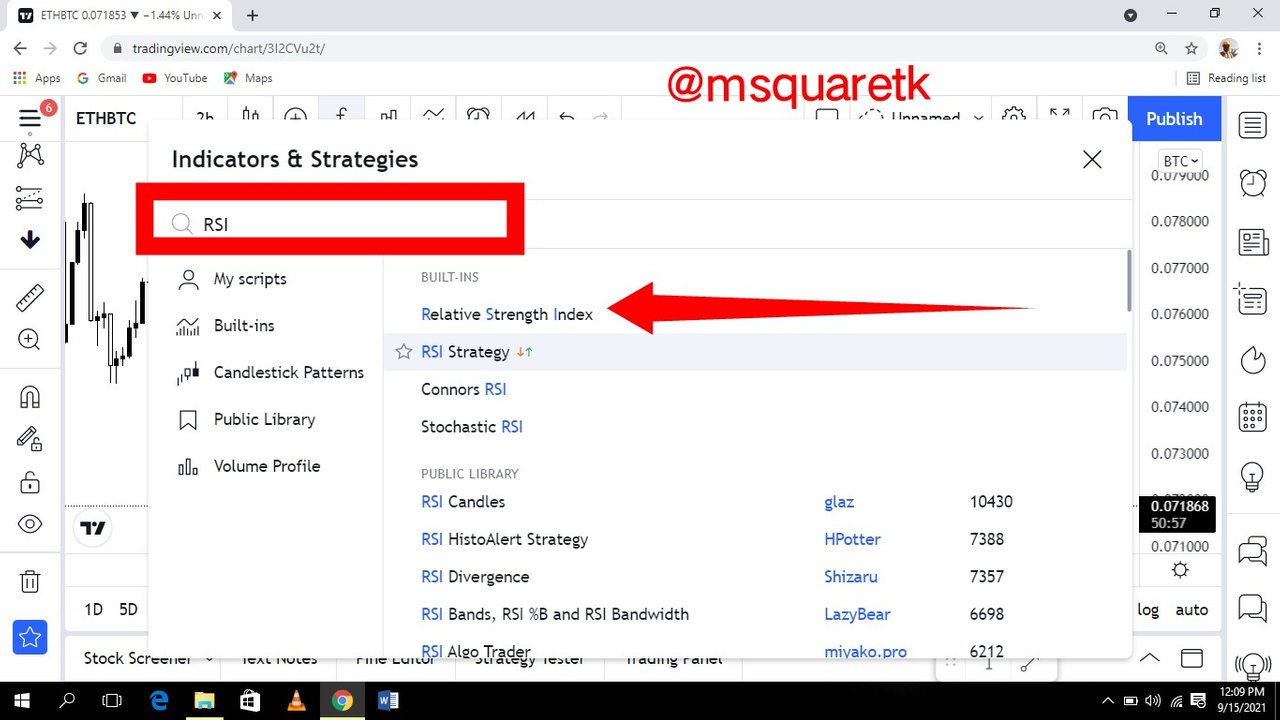Image resolution: width=1280 pixels, height=720 pixels.
Task: Click the indicator search field containing RSI
Action: pyautogui.click(x=330, y=224)
